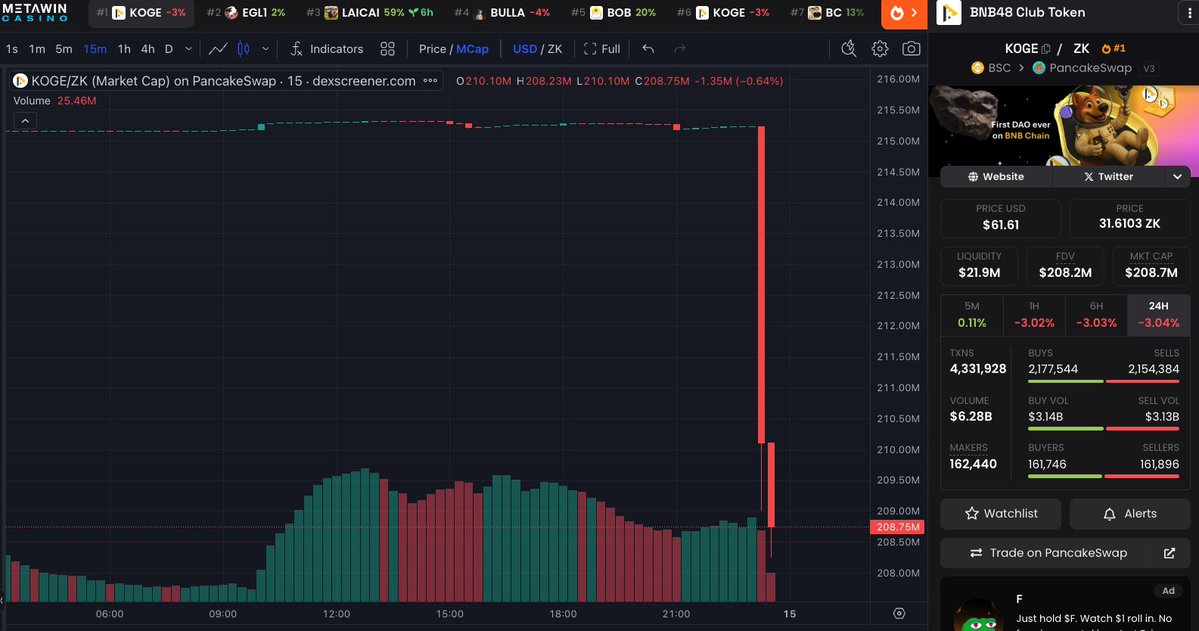Open the PancakeSwap DEX link
The width and height of the screenshot is (1199, 631).
pos(1081,68)
